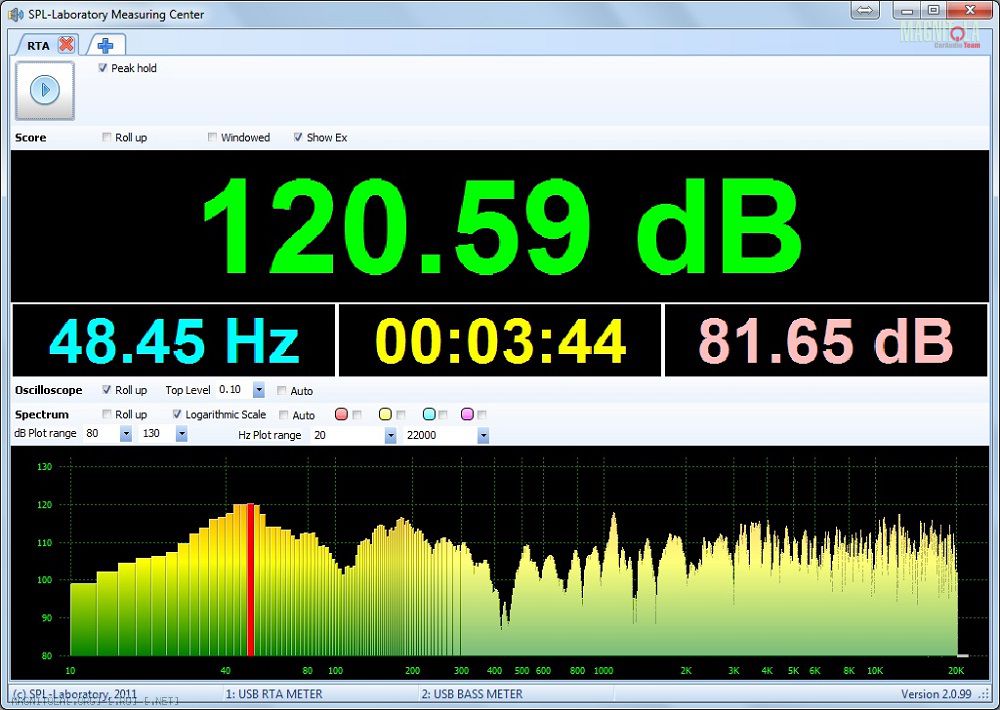Select the RTA tab
Screen dimensions: 1000x710
38,45
